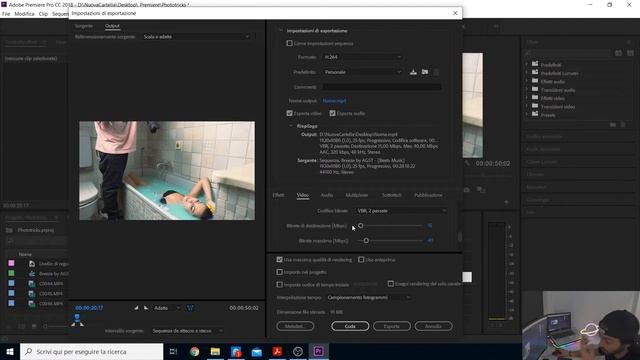Click the Effetti audio folder icon
Screen dimensions: 640x360
pos(535,81)
